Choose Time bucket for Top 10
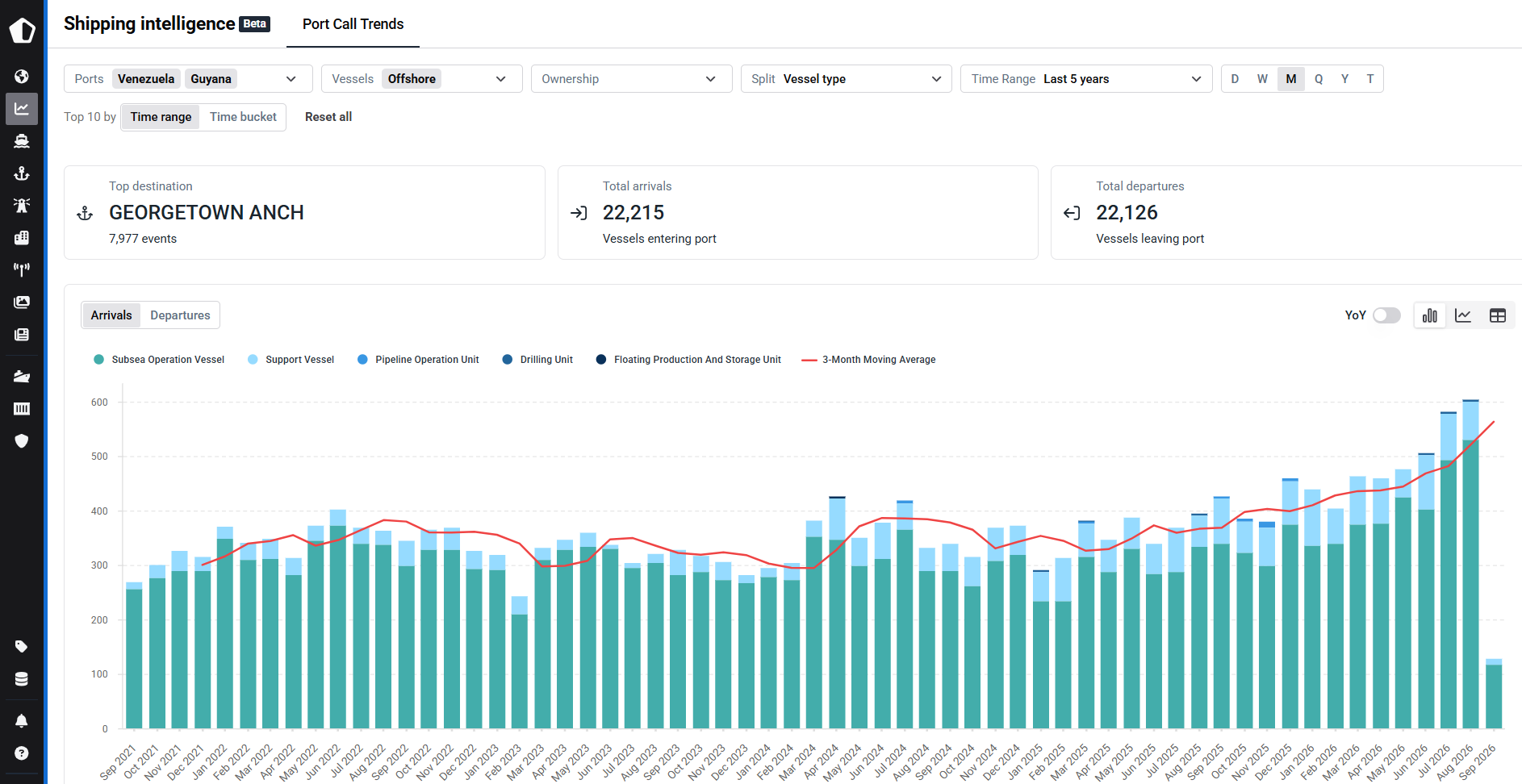Viewport: 1522px width, 784px height. point(243,117)
